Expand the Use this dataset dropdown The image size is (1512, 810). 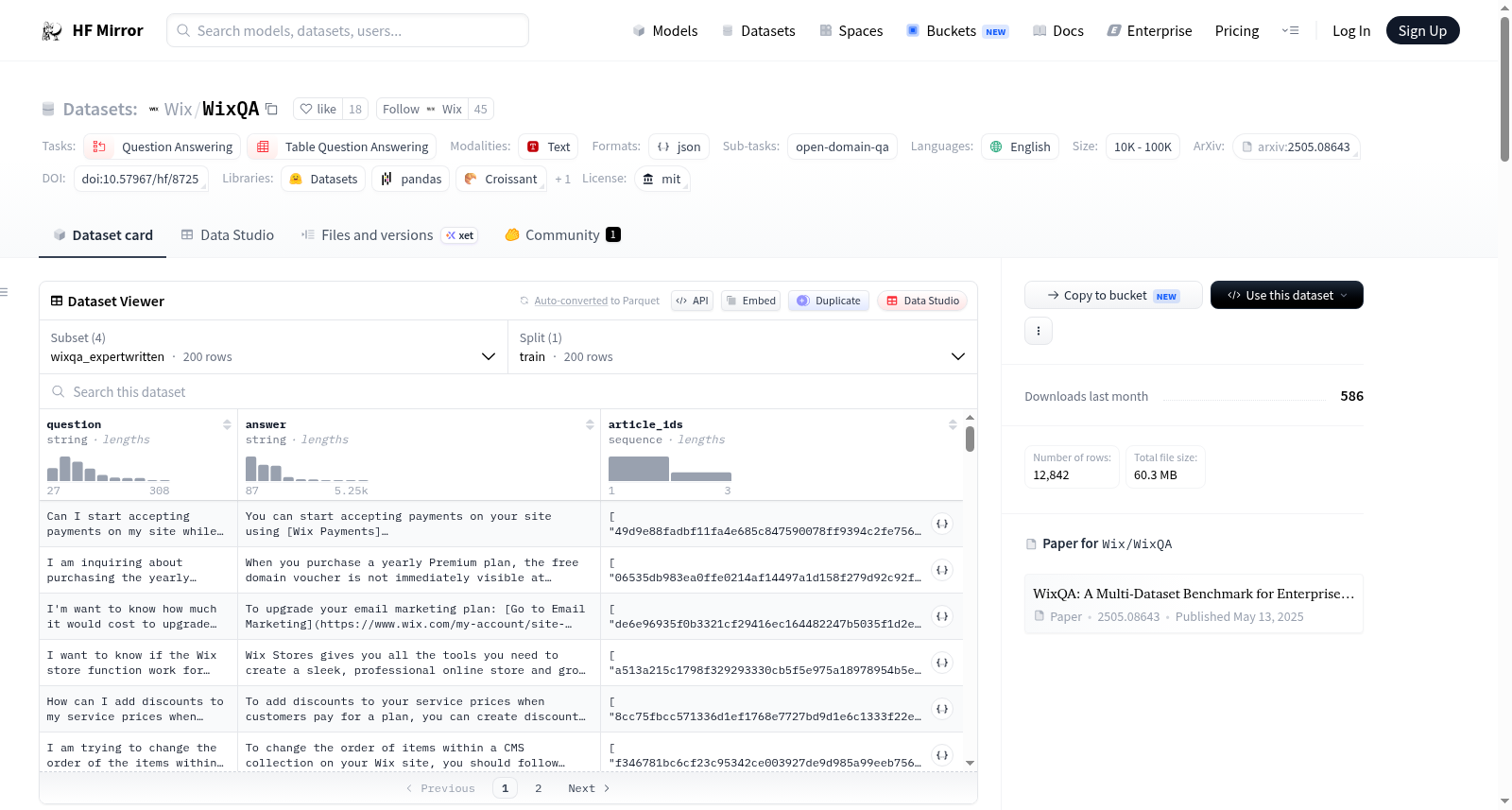[x=1287, y=295]
